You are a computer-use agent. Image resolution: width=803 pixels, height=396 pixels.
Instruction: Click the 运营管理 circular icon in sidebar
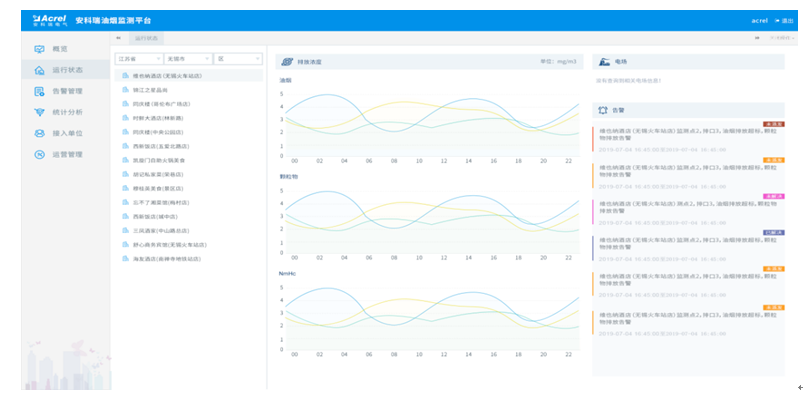(x=39, y=154)
